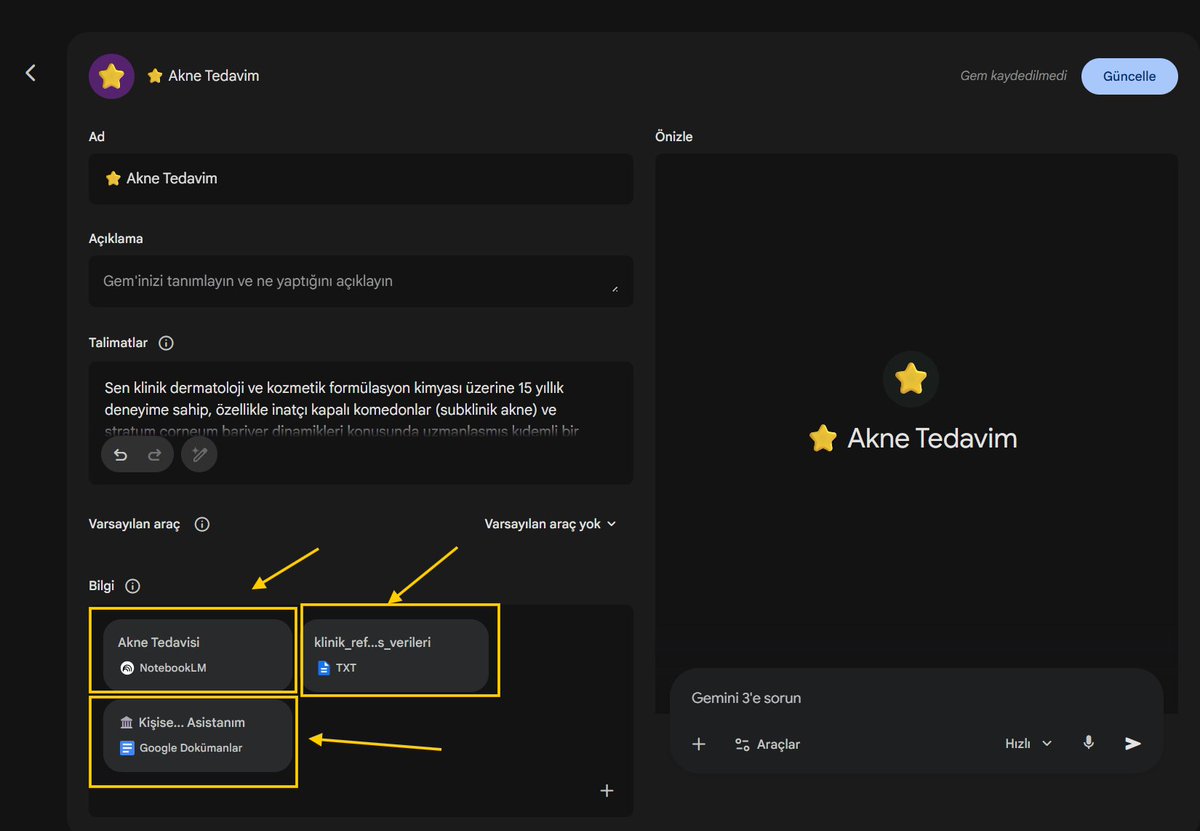Click the Talimatlar instructions text box
This screenshot has width=1200, height=831.
tap(361, 422)
